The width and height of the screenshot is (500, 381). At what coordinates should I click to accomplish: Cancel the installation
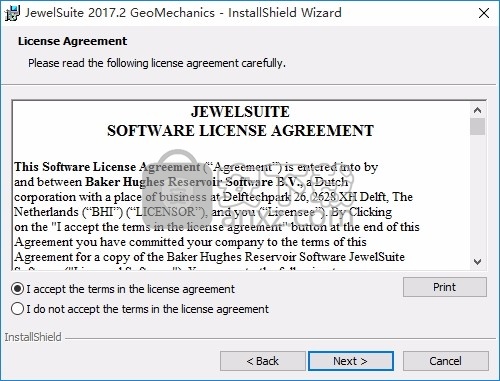pyautogui.click(x=446, y=361)
